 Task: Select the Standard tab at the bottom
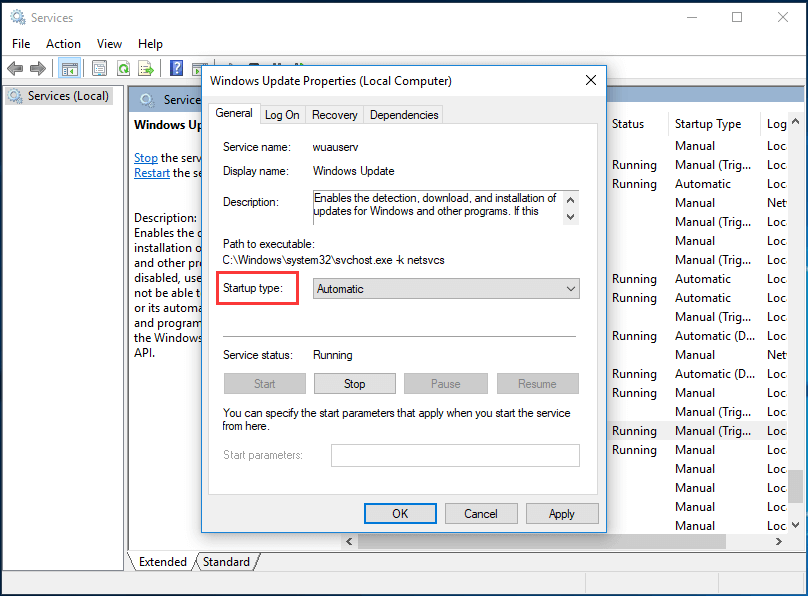tap(226, 561)
